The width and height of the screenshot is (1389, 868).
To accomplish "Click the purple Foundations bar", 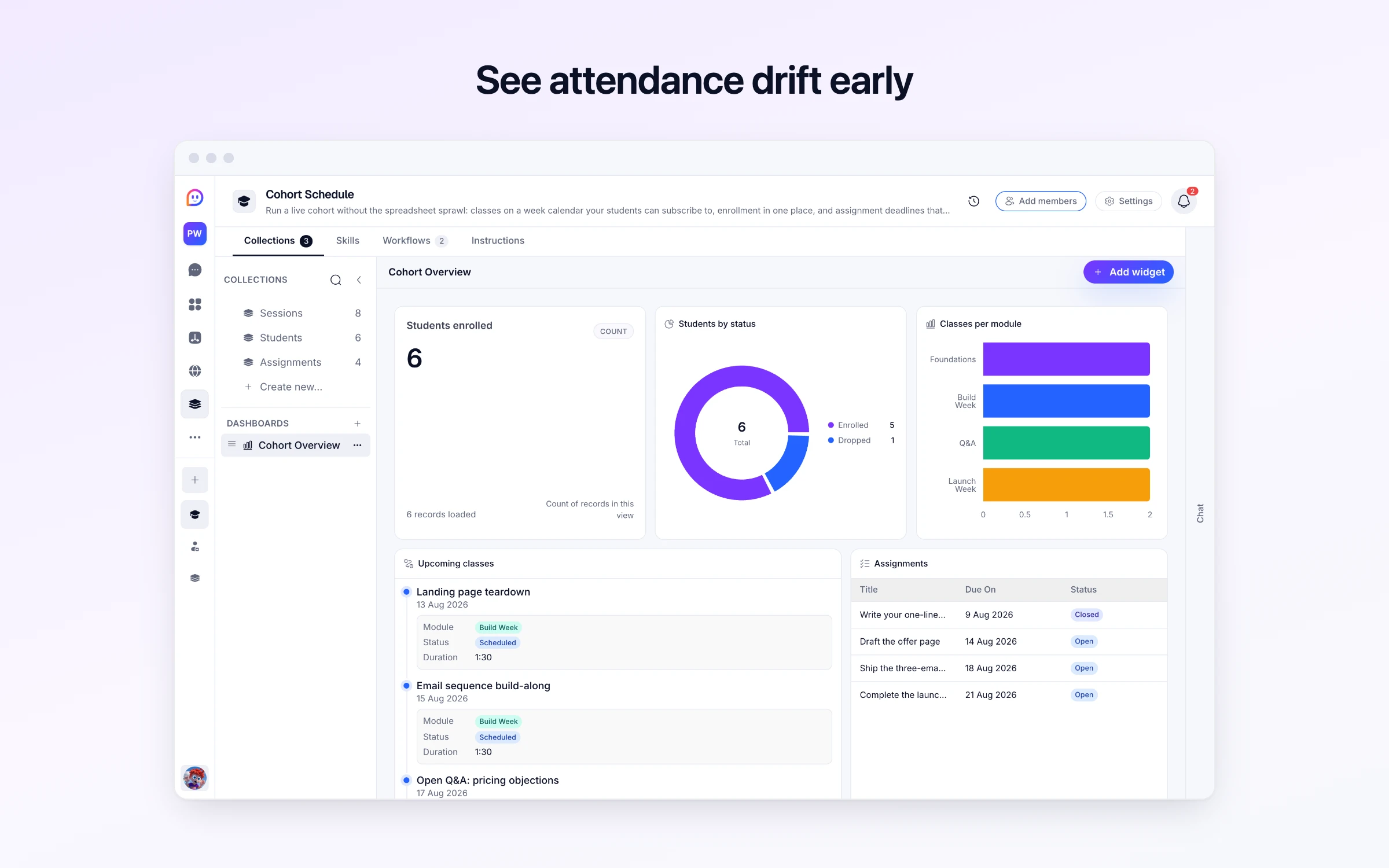I will (x=1066, y=359).
